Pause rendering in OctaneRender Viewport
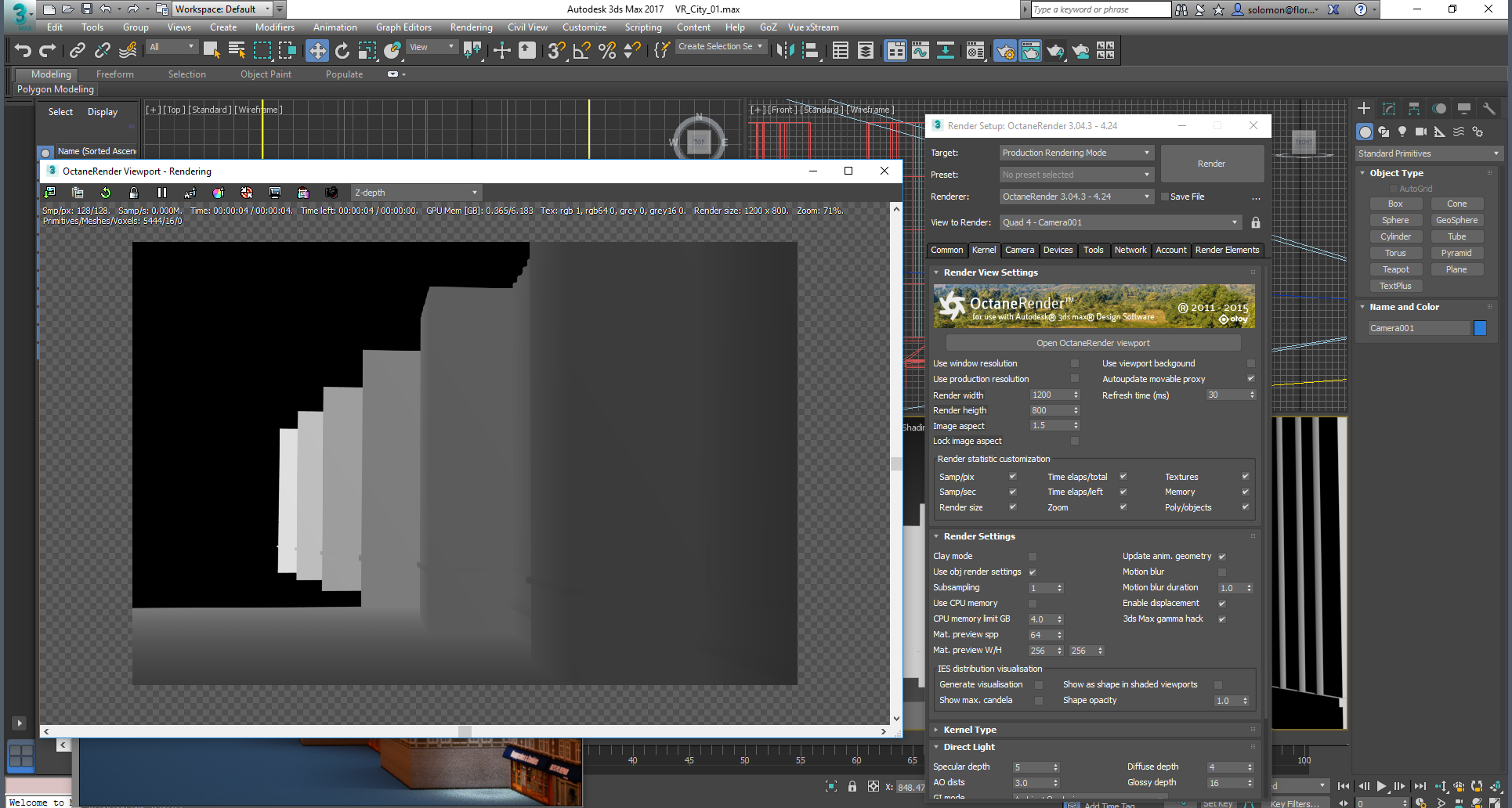Viewport: 1512px width, 808px height. [x=162, y=193]
